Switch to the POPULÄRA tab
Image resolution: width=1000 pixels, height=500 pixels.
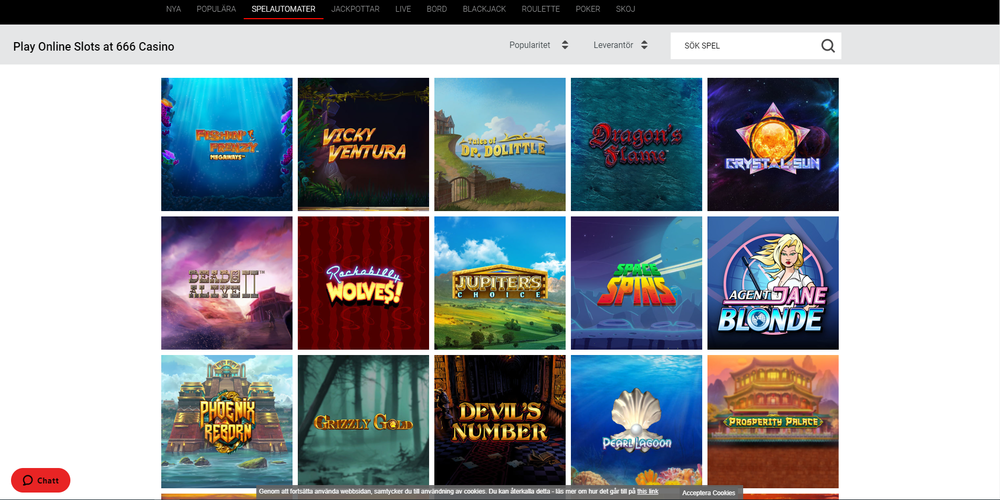[216, 9]
